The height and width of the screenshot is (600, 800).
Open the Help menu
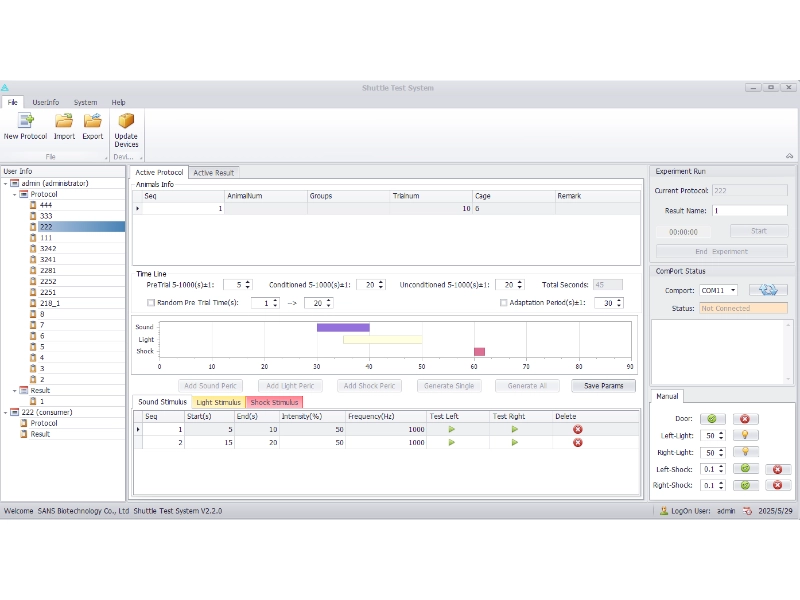tap(118, 102)
